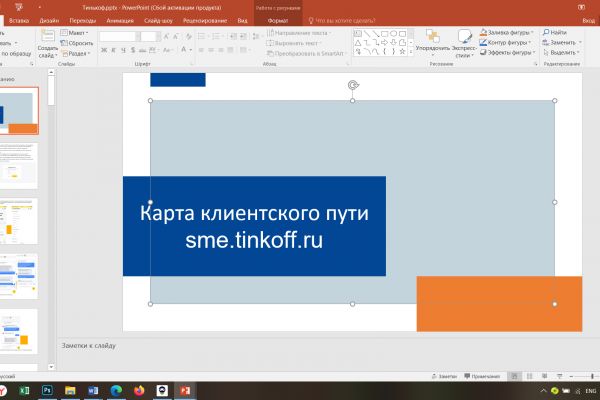
Task: Click the Примечания button in status bar
Action: tap(482, 377)
